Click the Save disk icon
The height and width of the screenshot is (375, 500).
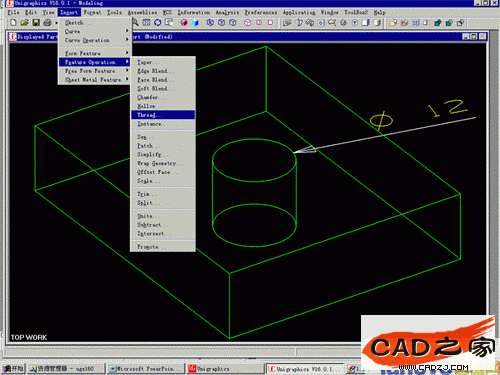coord(36,23)
